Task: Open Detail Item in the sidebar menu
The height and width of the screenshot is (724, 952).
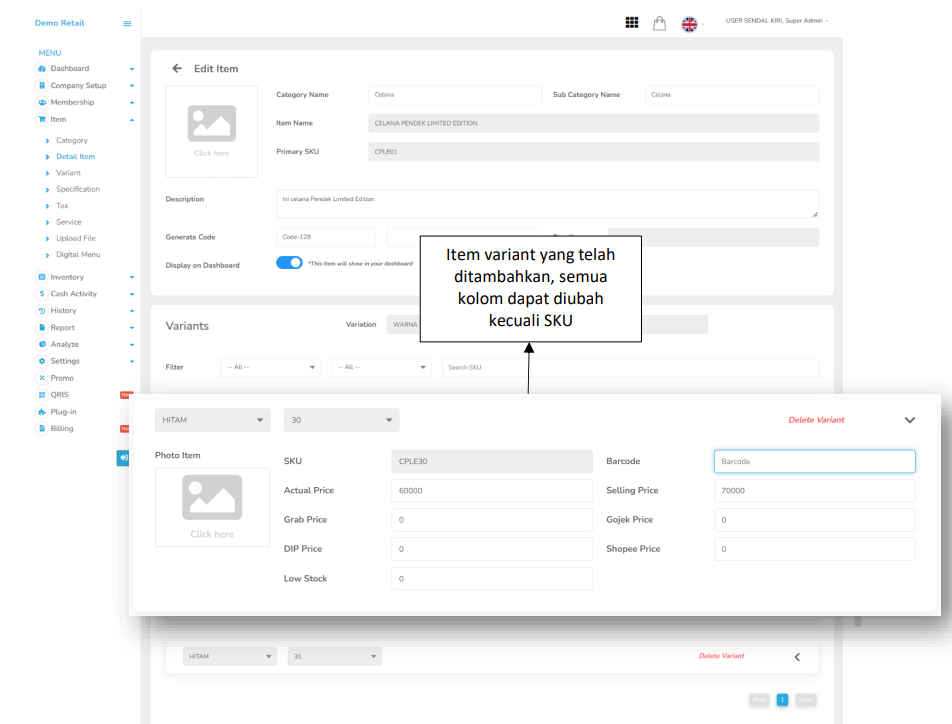Action: [75, 157]
